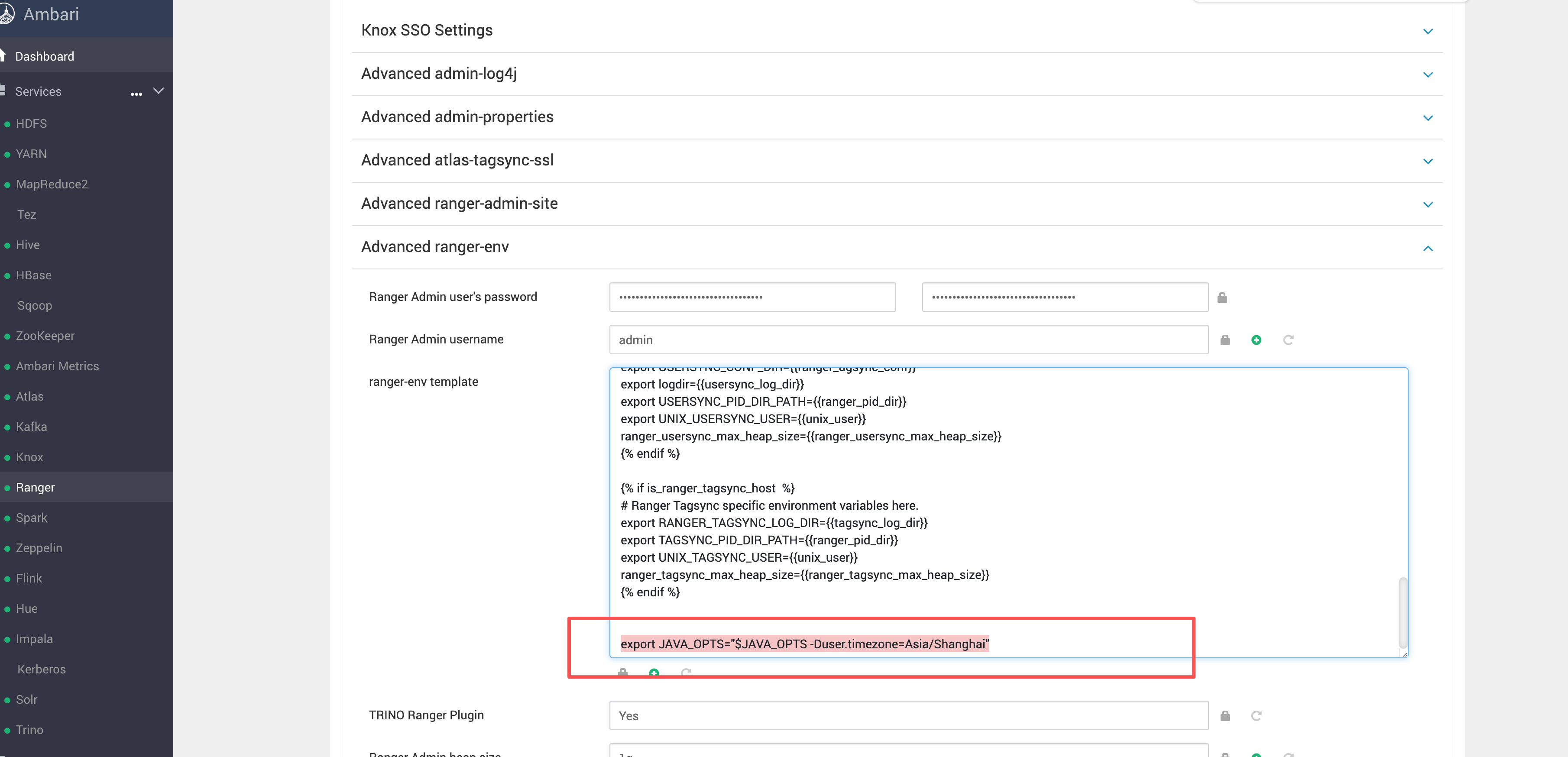This screenshot has height=757, width=1568.
Task: Open Dashboard in the sidebar
Action: point(45,57)
